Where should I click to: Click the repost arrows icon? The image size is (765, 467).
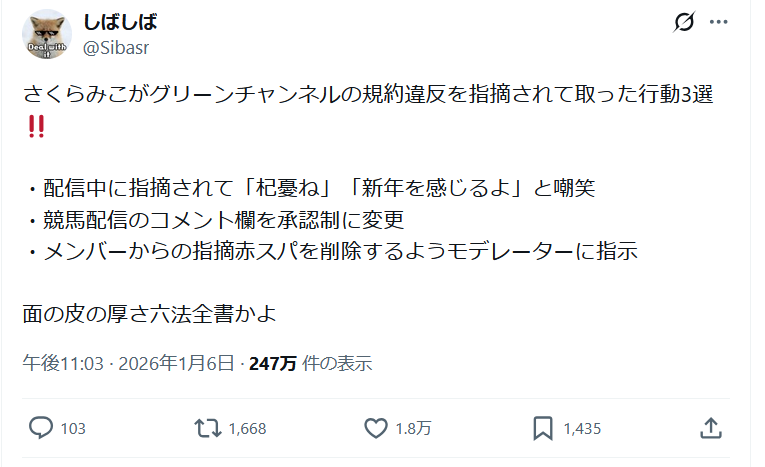[207, 428]
